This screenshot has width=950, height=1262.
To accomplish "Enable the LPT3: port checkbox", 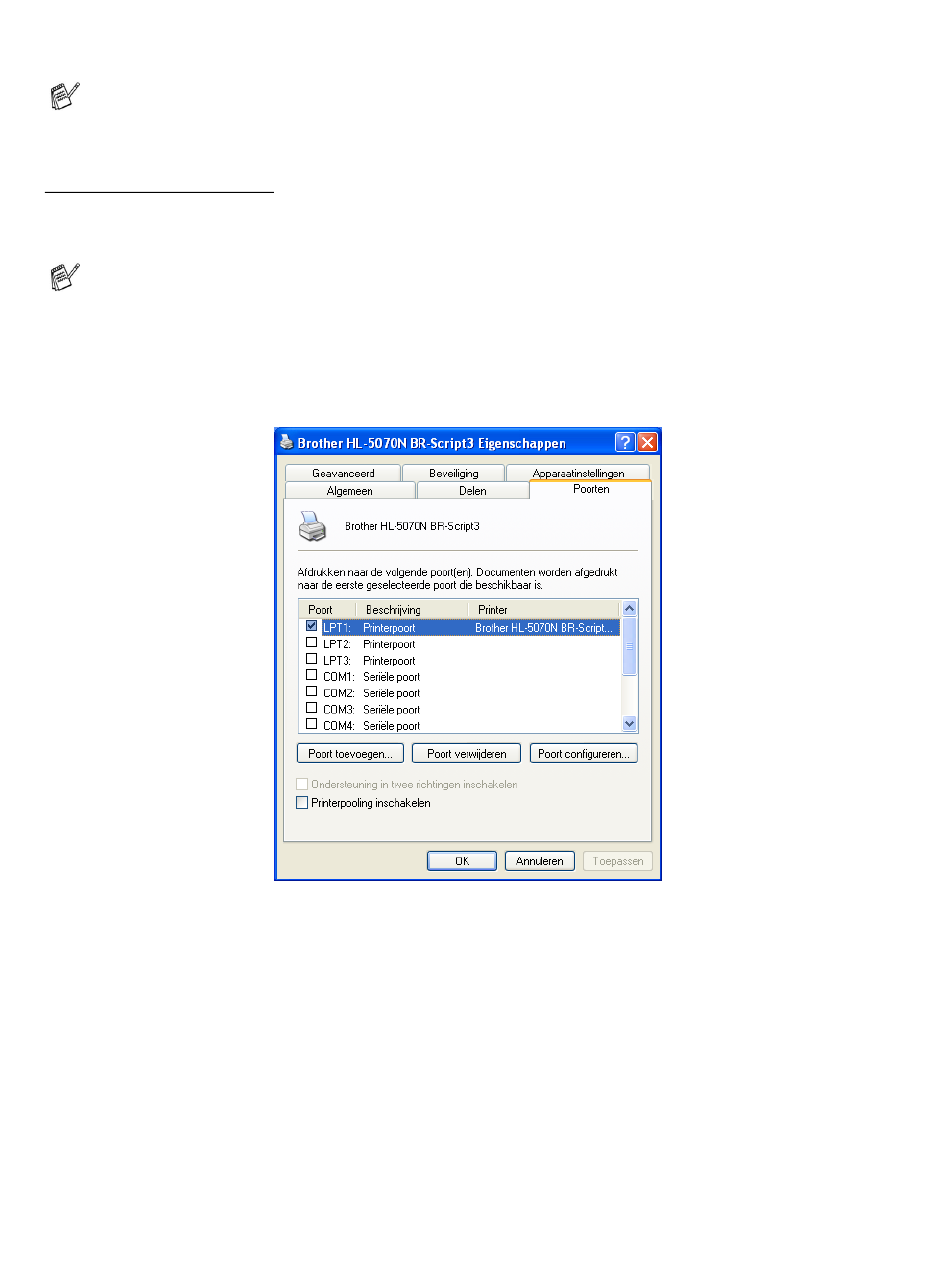I will 311,659.
